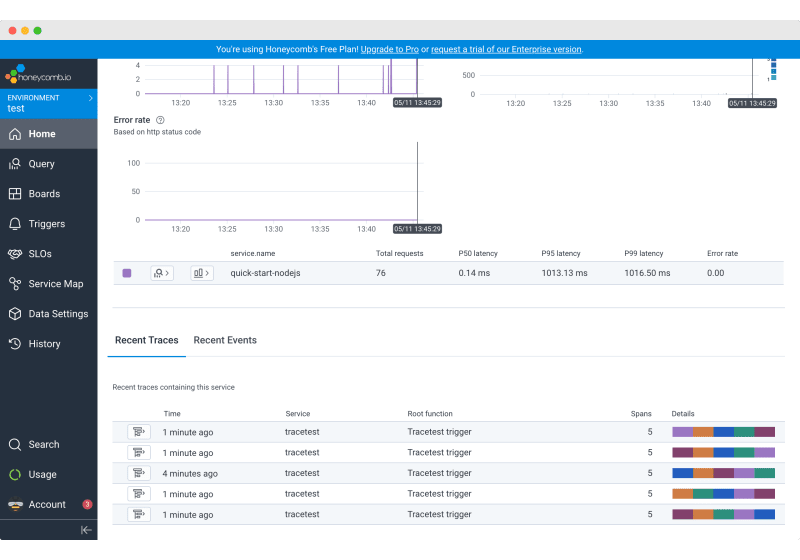Go to the Triggers menu item

click(x=48, y=224)
